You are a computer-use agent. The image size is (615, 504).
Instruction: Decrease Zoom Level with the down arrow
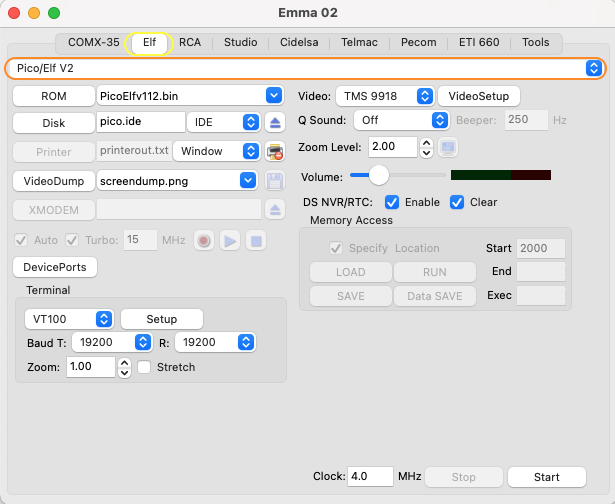tap(426, 153)
